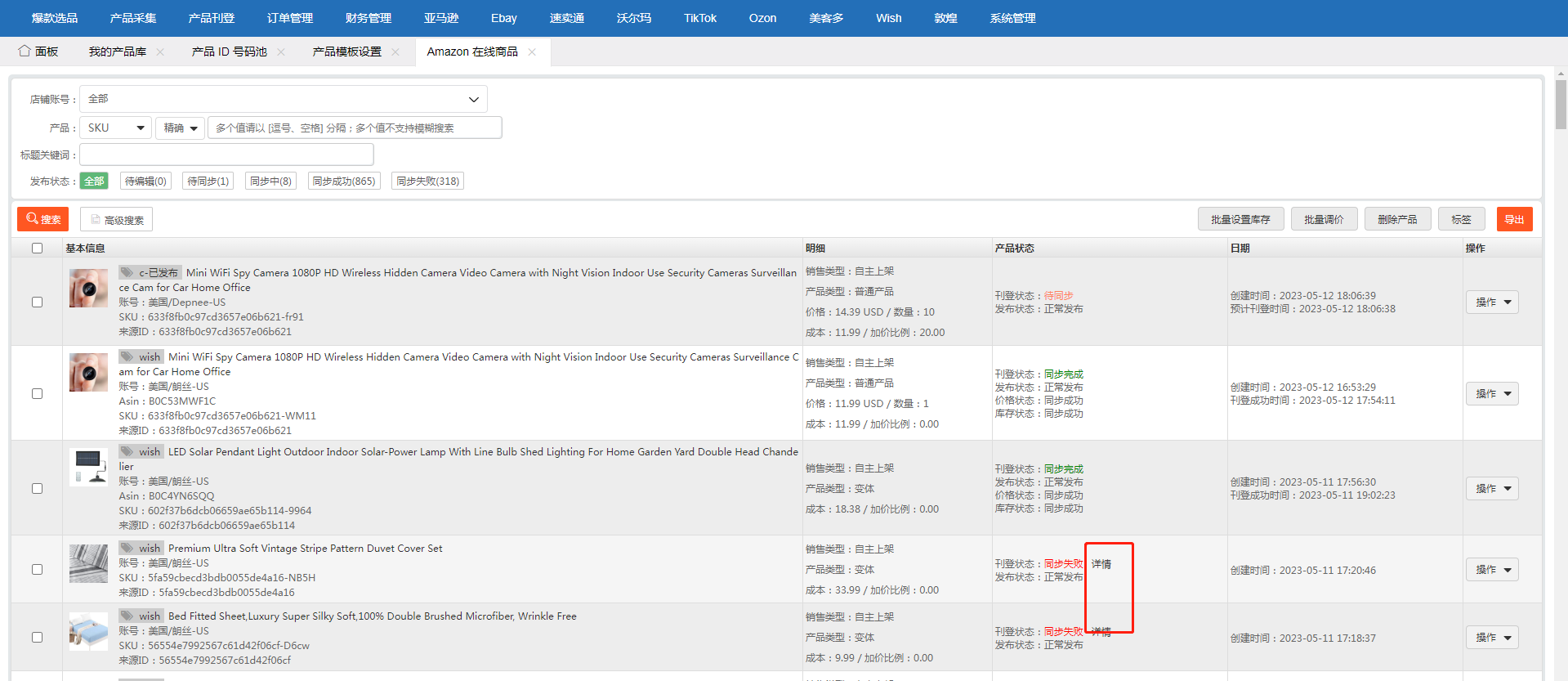
Task: Open the SKU product field dropdown
Action: 115,128
